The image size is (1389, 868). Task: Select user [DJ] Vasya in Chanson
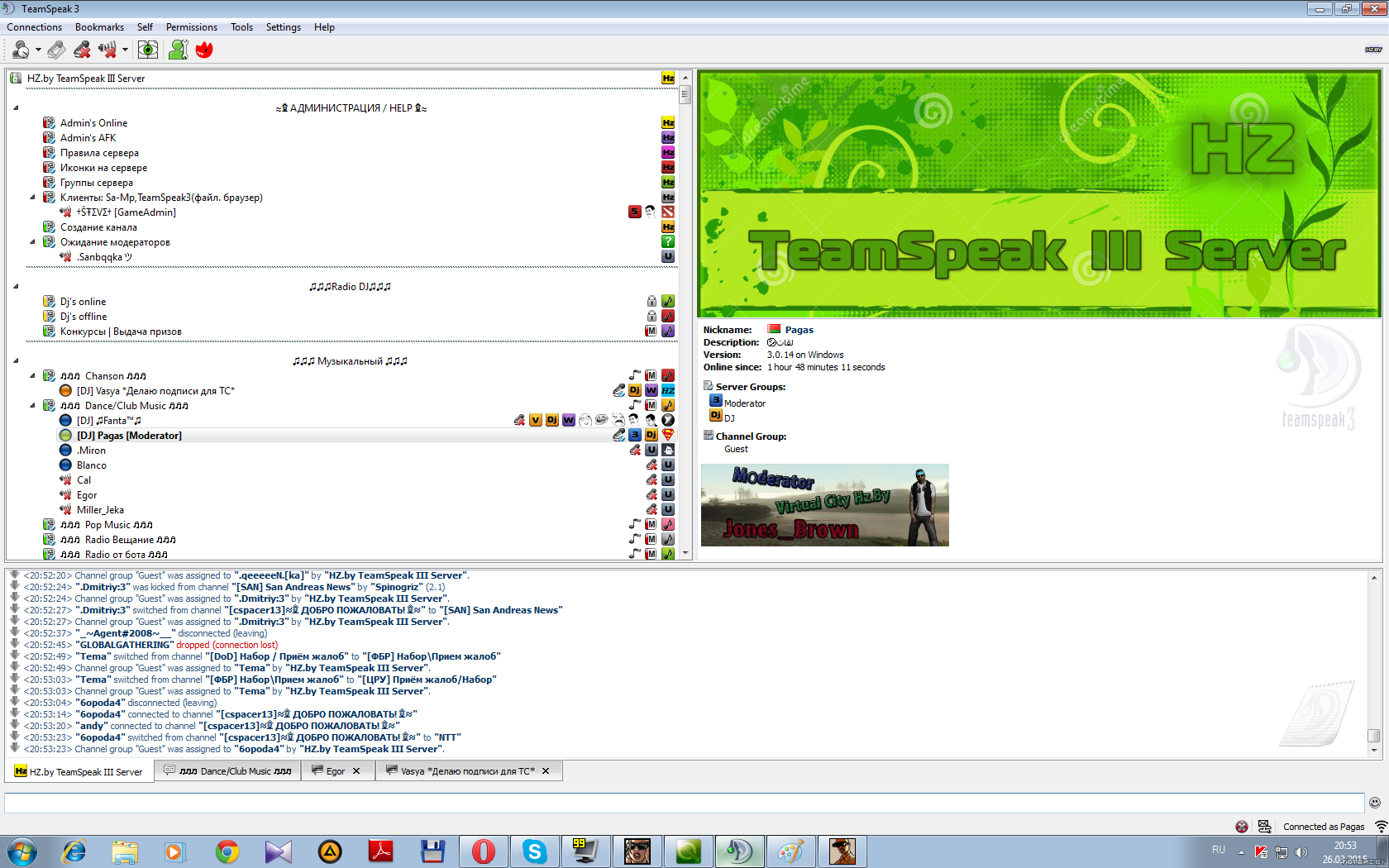[155, 391]
